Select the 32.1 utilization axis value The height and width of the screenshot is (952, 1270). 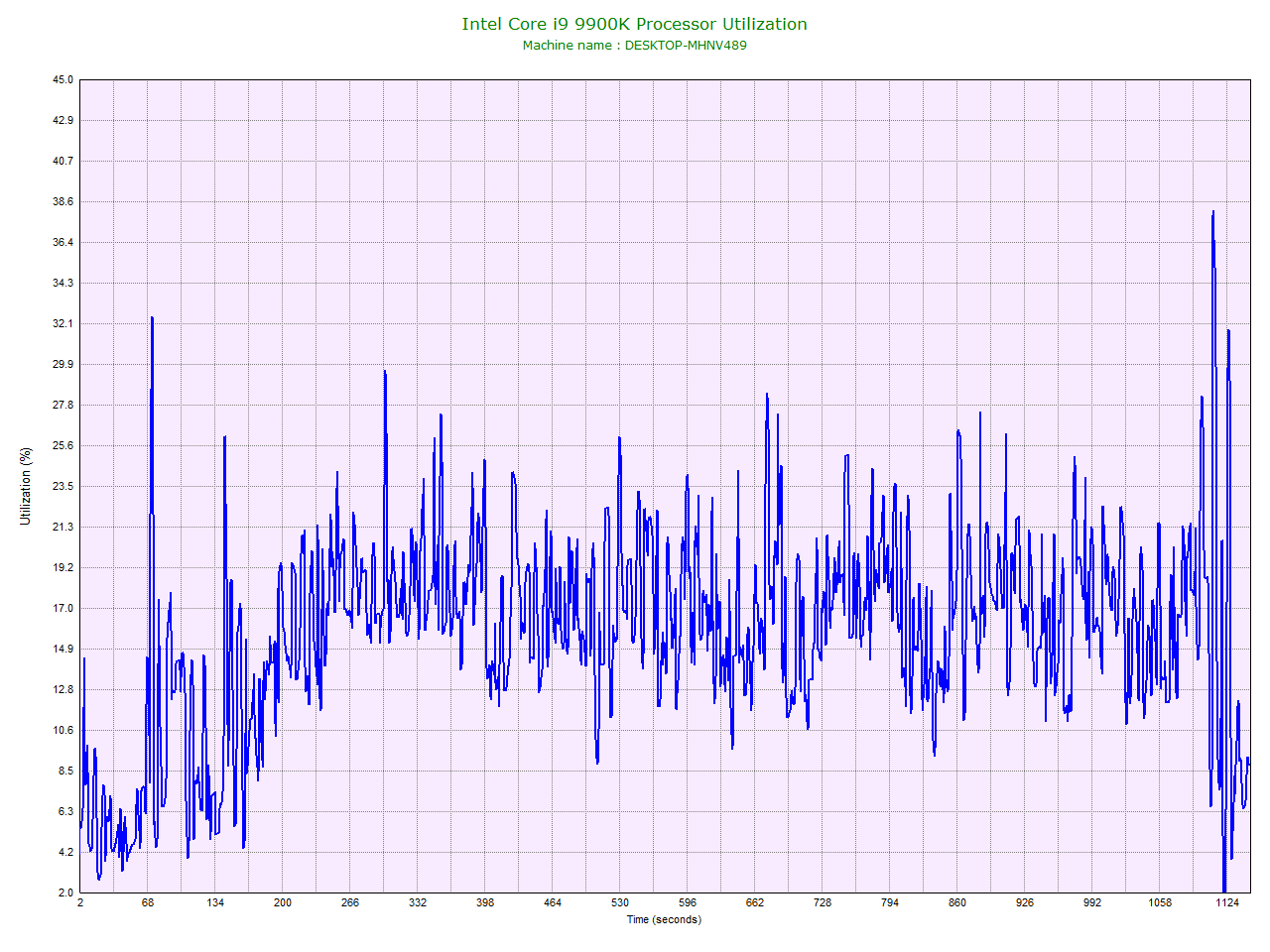tap(63, 323)
